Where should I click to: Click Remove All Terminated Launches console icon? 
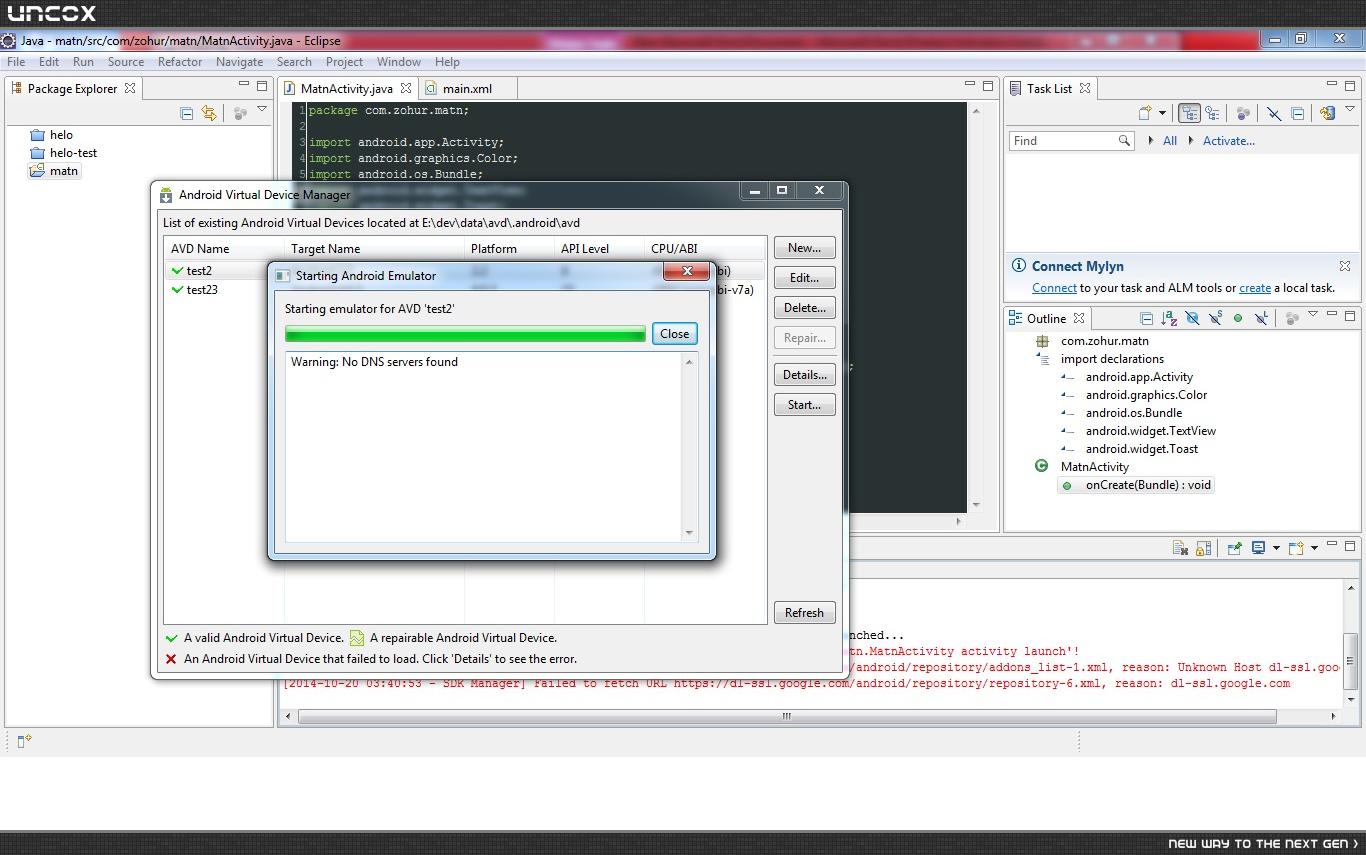click(x=1180, y=548)
